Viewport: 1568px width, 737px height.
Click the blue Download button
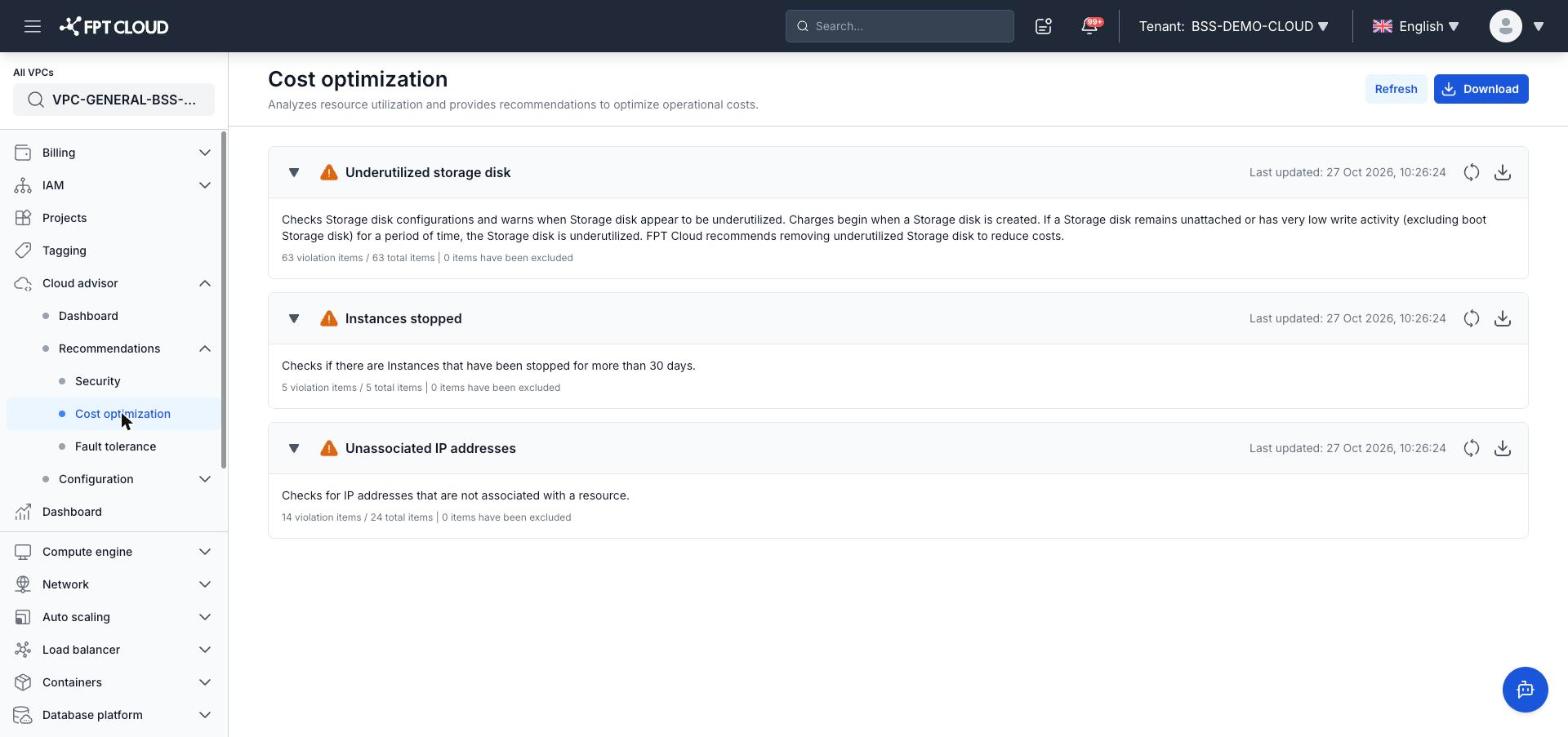[1481, 89]
